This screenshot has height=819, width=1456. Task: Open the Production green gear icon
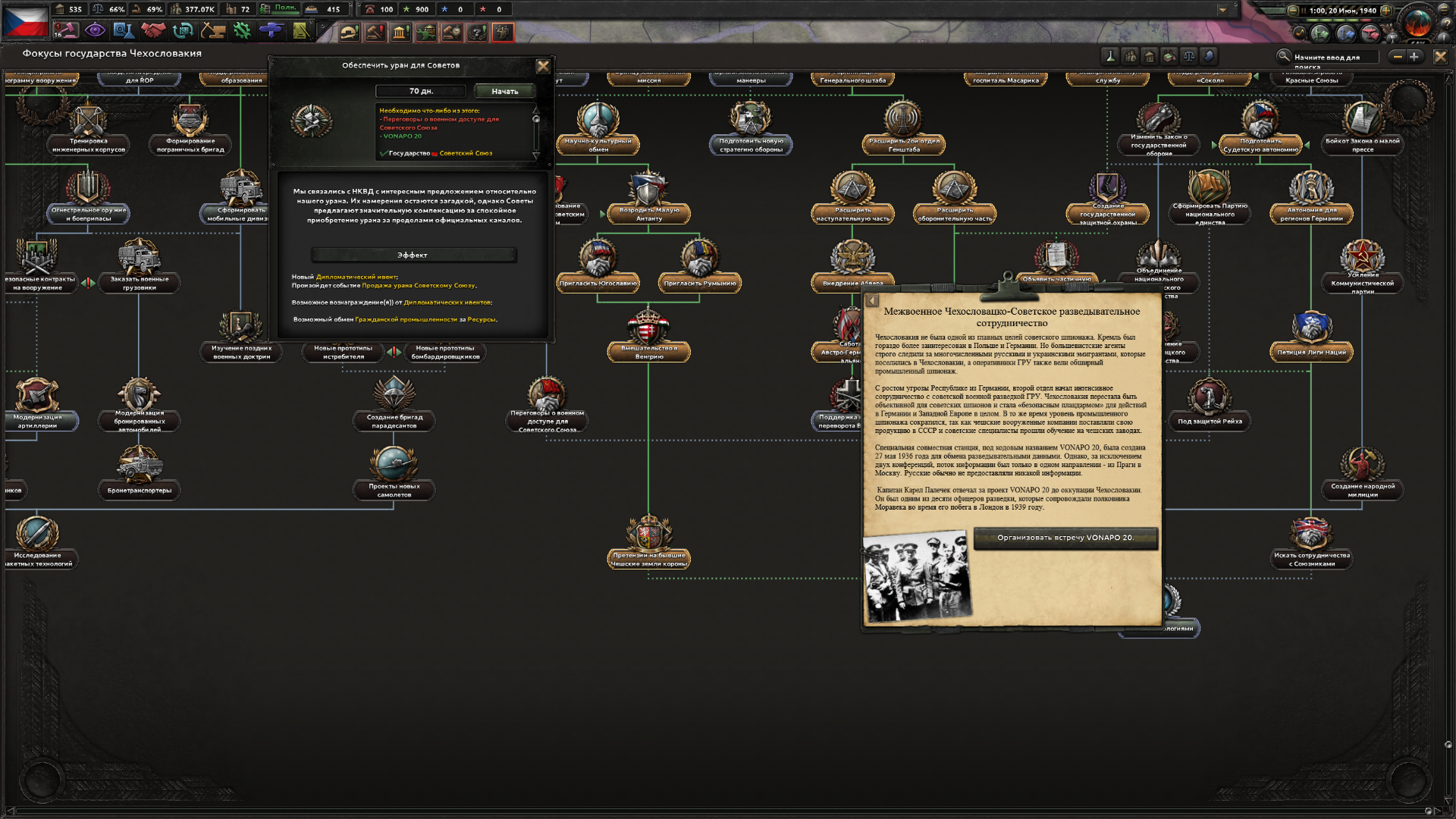(242, 31)
